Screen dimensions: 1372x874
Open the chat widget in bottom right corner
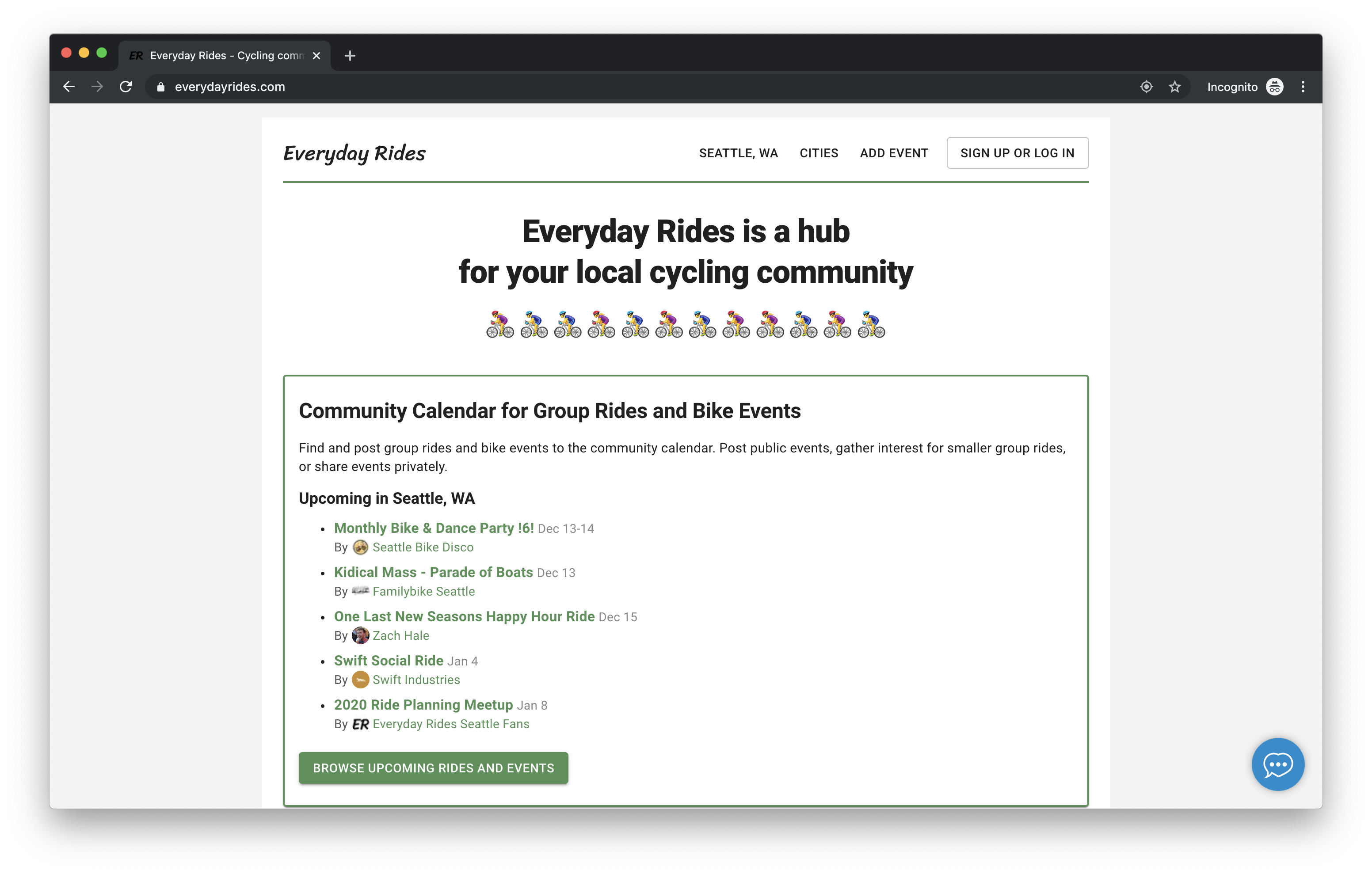click(x=1278, y=764)
